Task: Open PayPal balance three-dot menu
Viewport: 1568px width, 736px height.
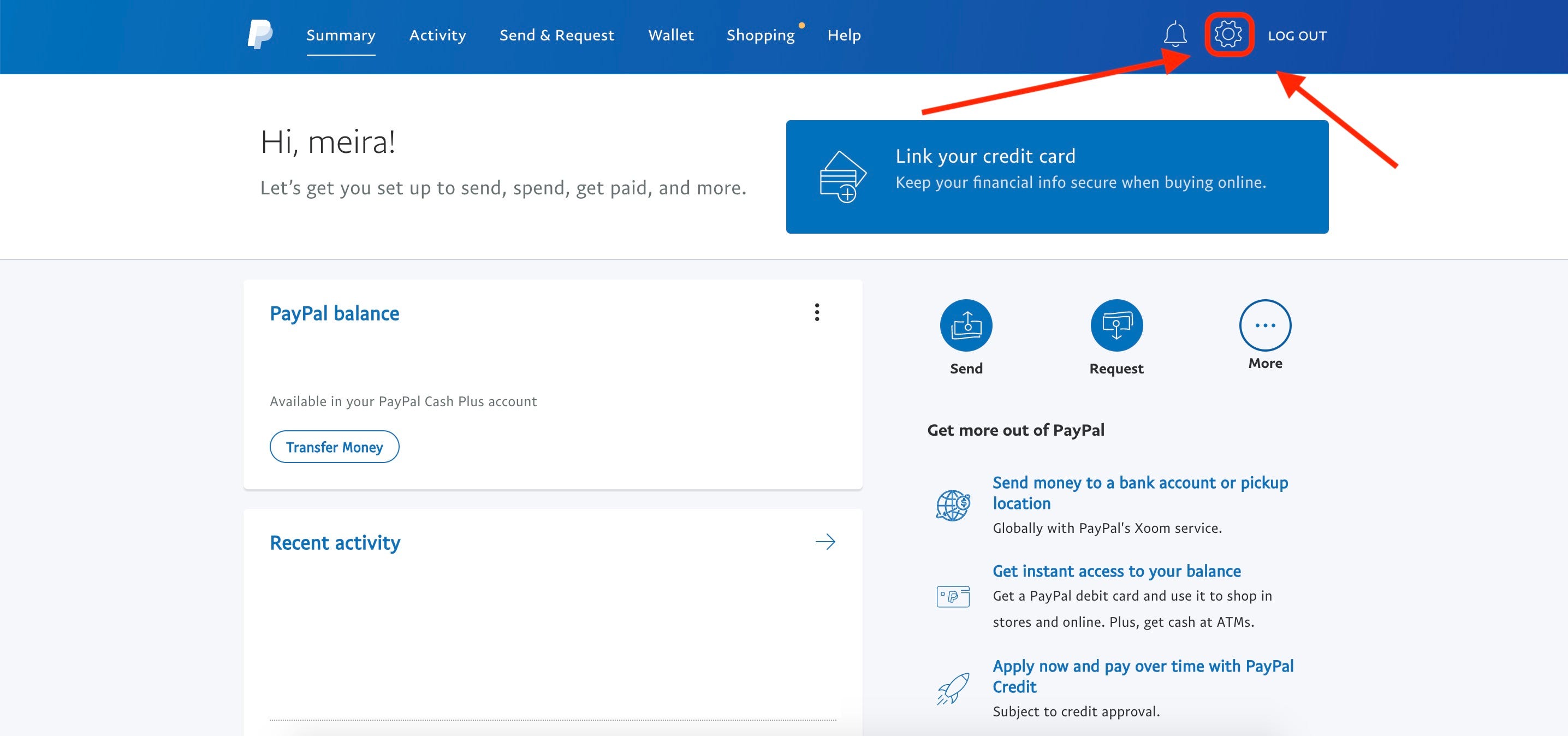Action: tap(817, 312)
